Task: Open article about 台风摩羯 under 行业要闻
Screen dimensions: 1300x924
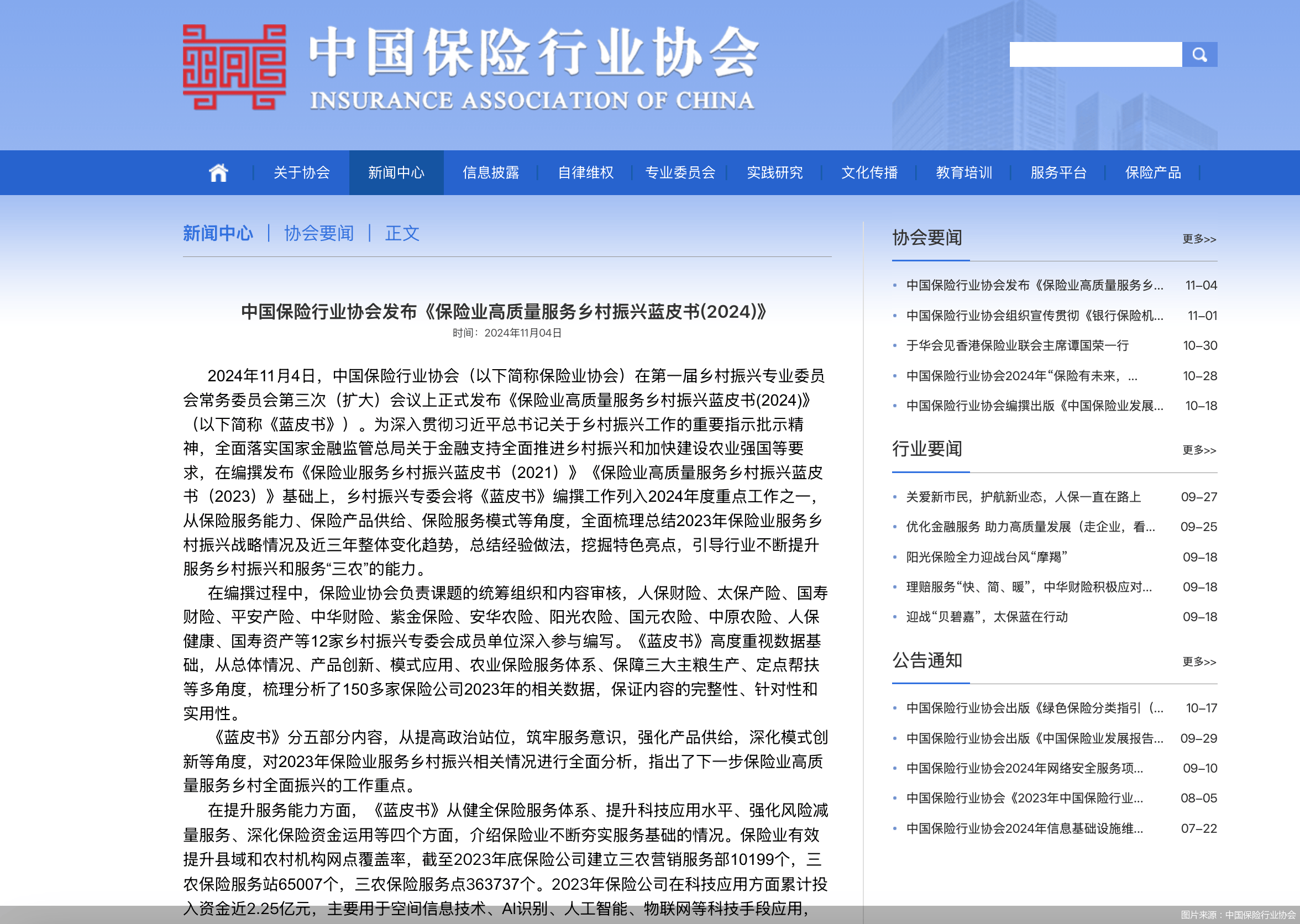Action: [x=986, y=557]
